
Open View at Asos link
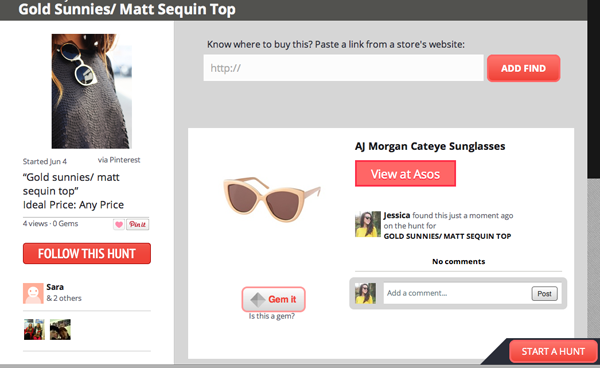[405, 174]
